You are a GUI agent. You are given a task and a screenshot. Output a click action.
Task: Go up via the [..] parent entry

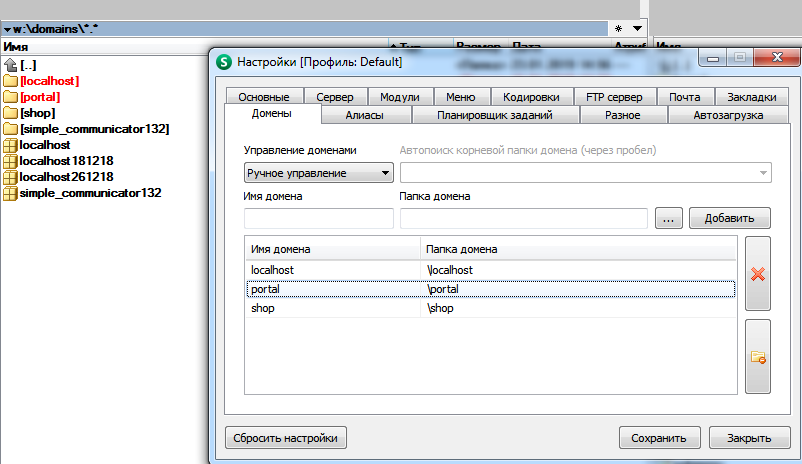(x=28, y=64)
